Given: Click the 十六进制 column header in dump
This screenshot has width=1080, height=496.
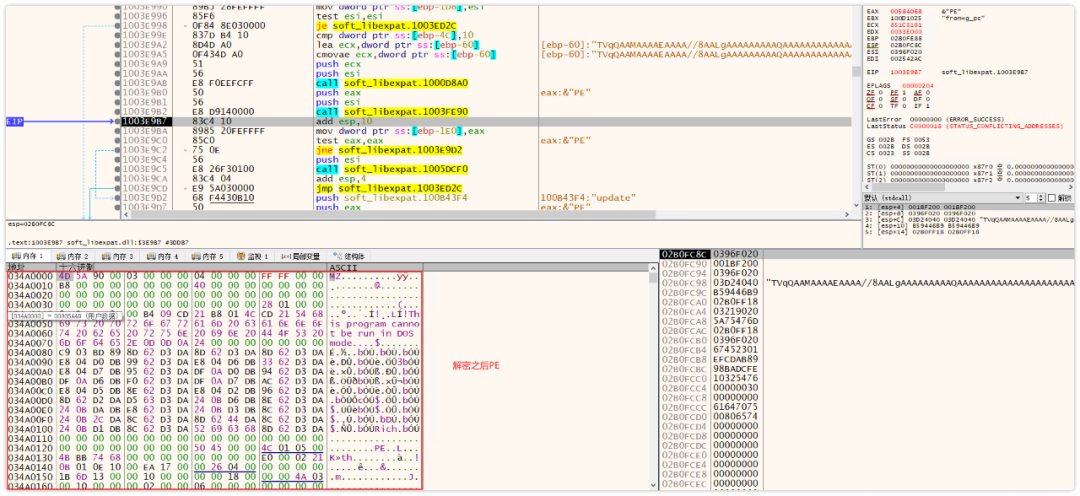Looking at the screenshot, I should pyautogui.click(x=192, y=267).
